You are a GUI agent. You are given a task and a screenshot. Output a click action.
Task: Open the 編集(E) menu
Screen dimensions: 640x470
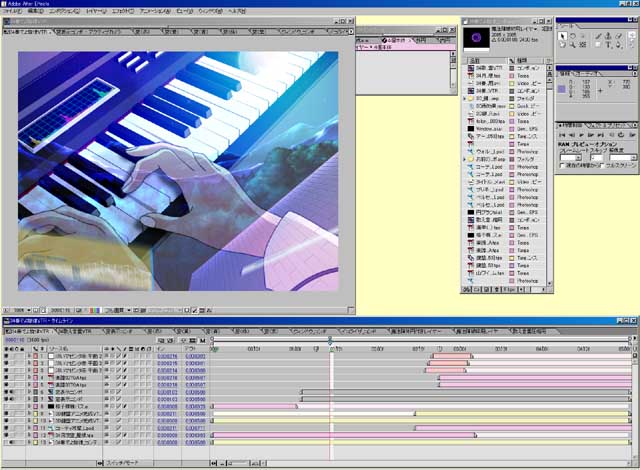(35, 11)
